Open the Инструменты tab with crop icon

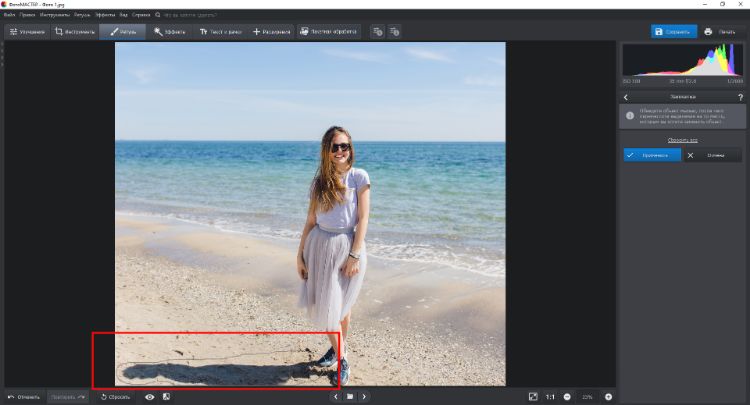click(x=75, y=32)
